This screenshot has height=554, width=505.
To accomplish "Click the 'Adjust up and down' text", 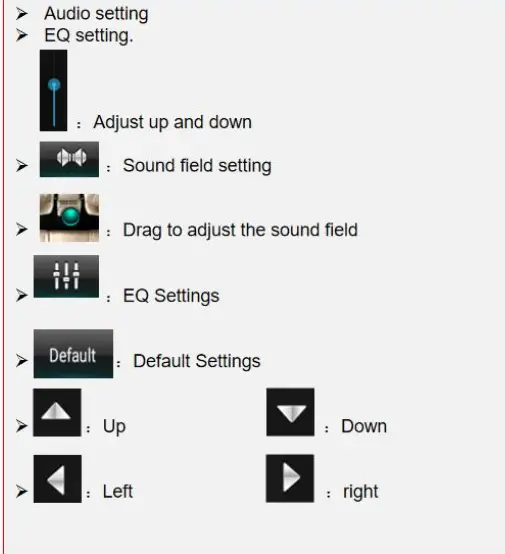I will coord(172,122).
